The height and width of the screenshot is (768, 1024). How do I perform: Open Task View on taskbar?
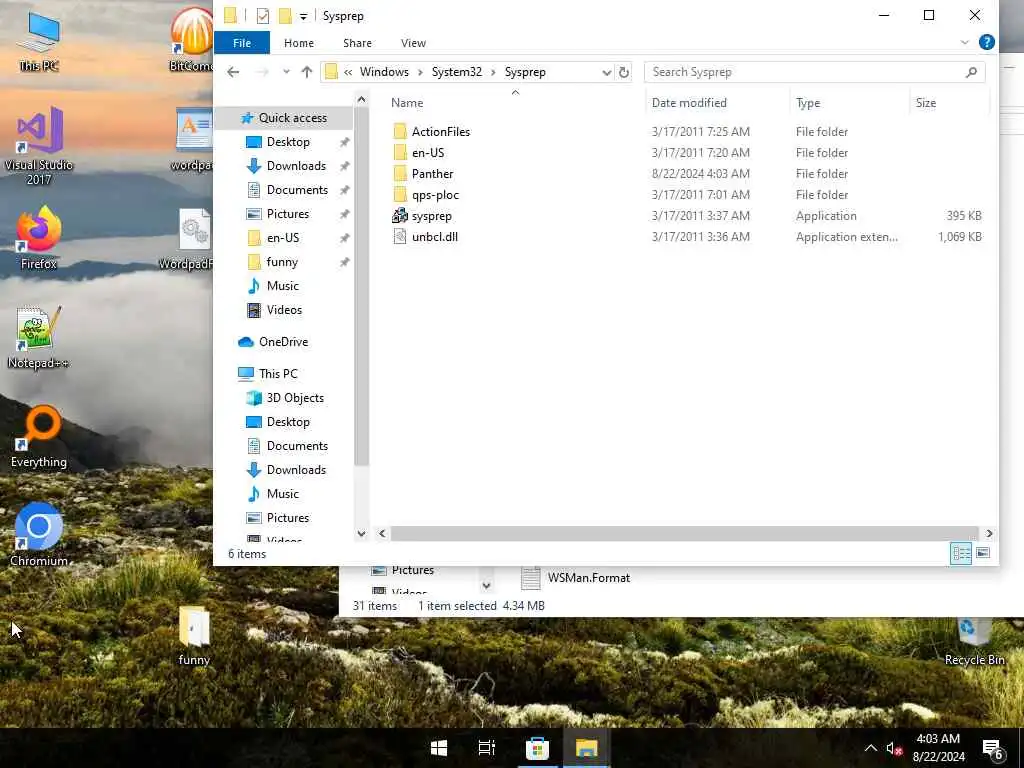(487, 748)
